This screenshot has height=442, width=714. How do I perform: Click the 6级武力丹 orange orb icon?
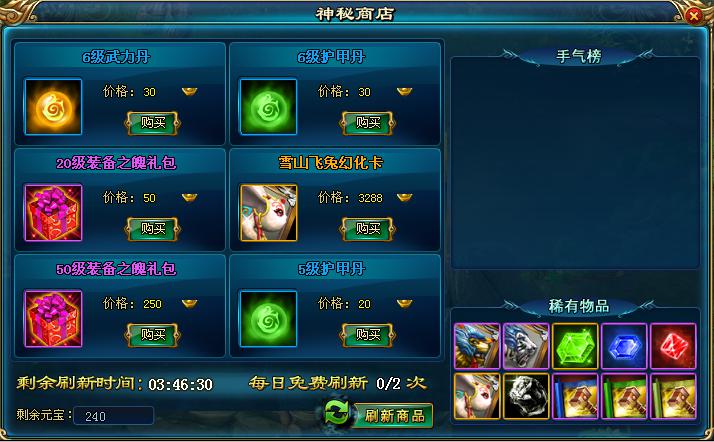(53, 107)
